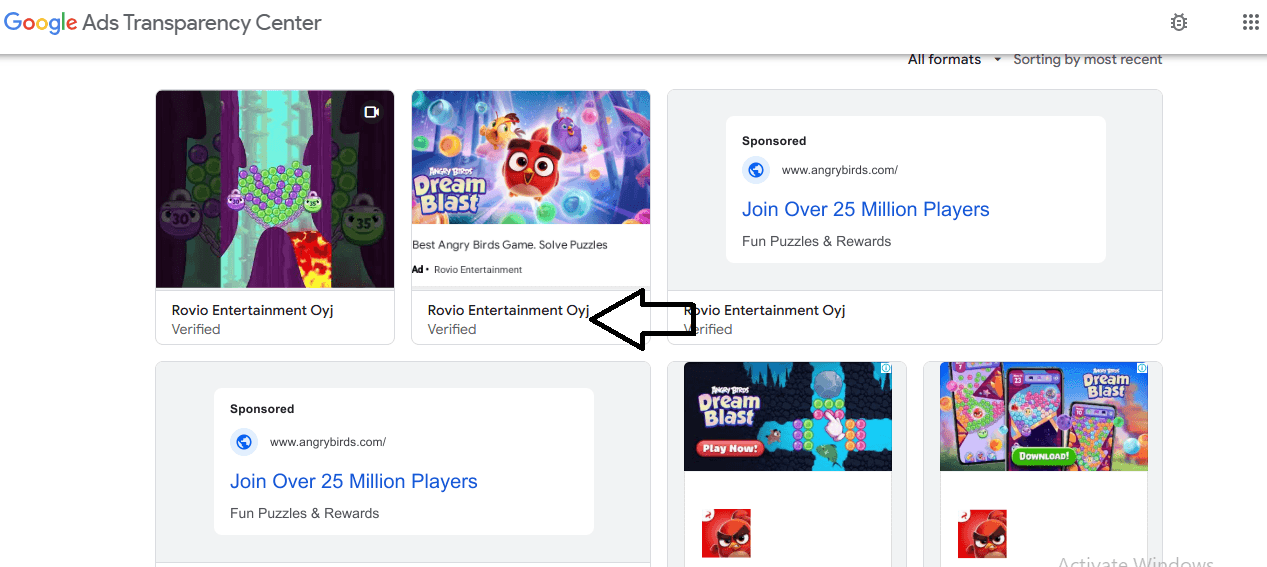Open the Dream Blast phones Download banner ad
1267x567 pixels.
(x=1044, y=416)
